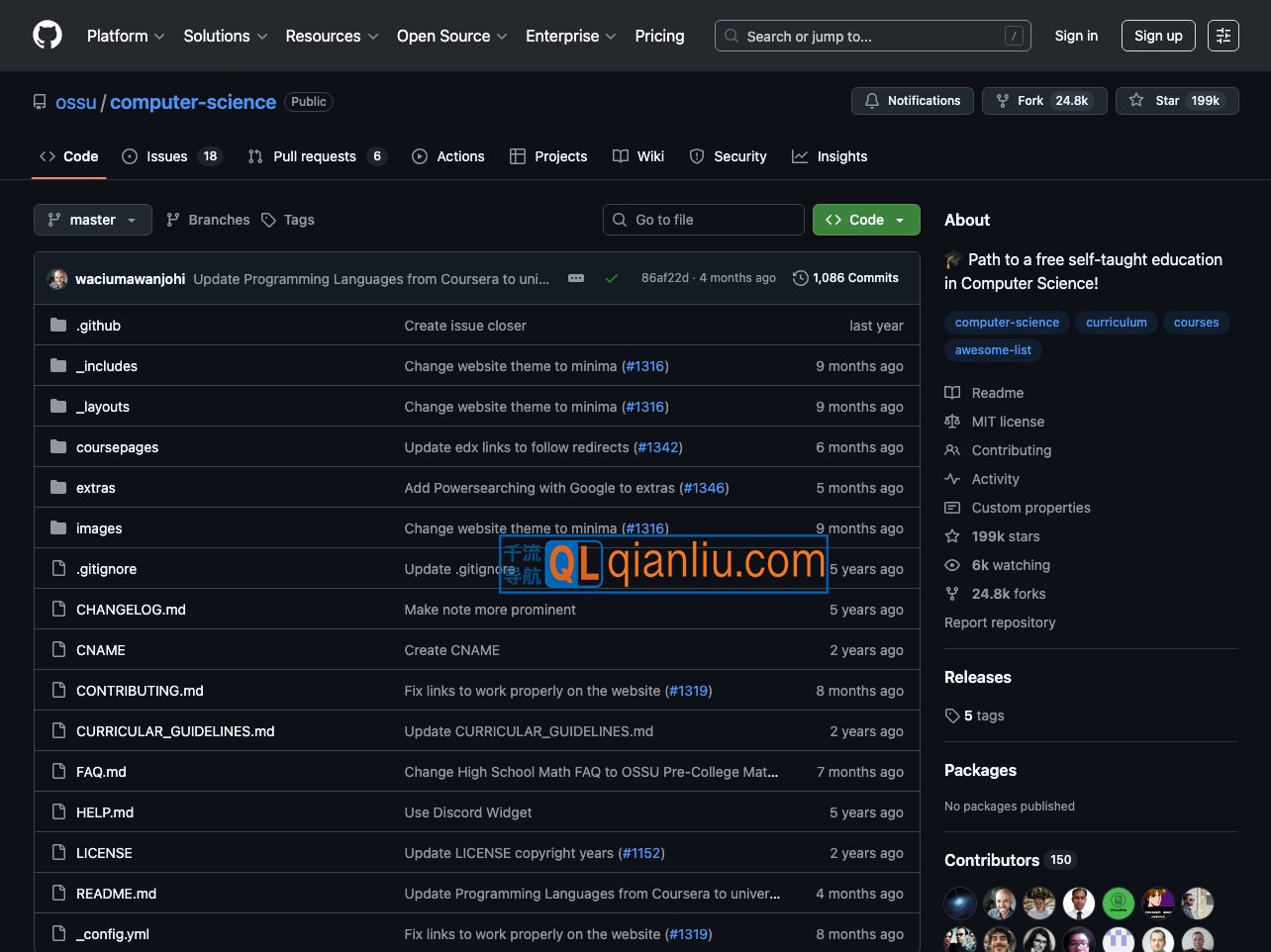Focus the Go to file field
The image size is (1271, 952).
(703, 220)
